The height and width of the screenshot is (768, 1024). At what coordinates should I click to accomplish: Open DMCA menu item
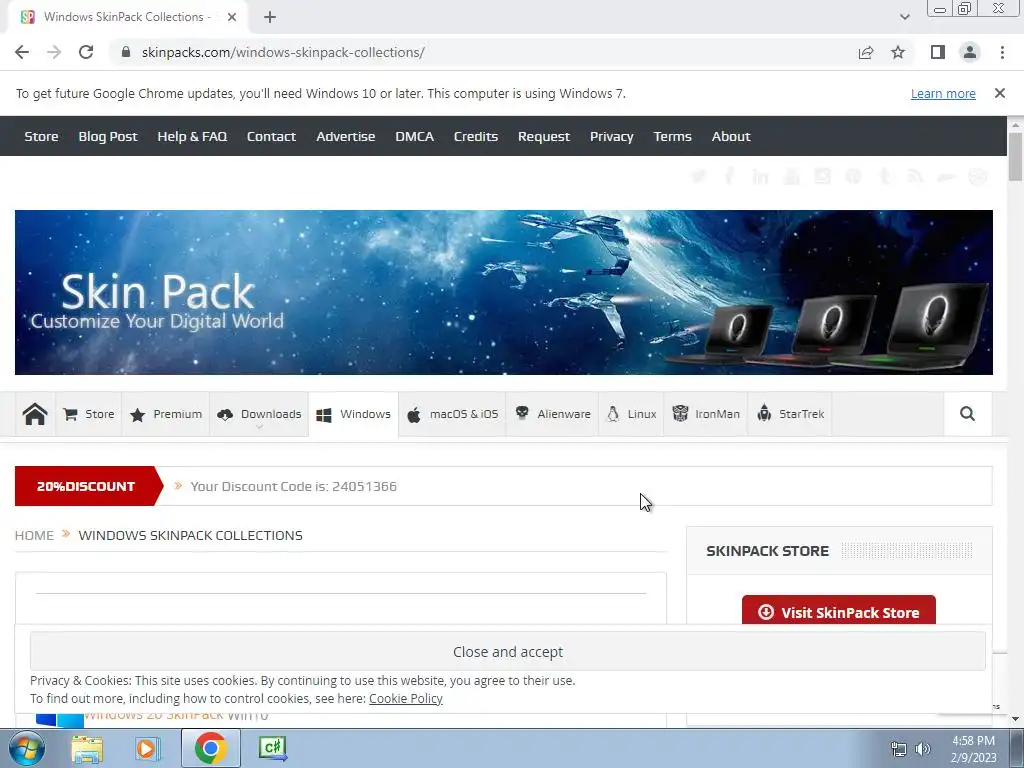tap(414, 136)
